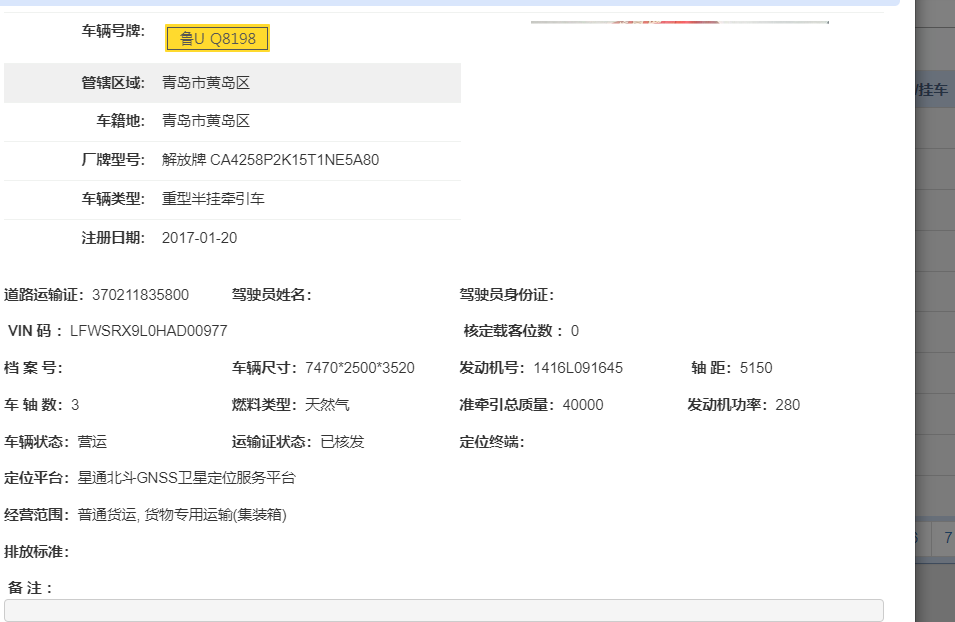Click the 车籍地 value 青岛市黄岛区
This screenshot has width=955, height=622.
206,121
